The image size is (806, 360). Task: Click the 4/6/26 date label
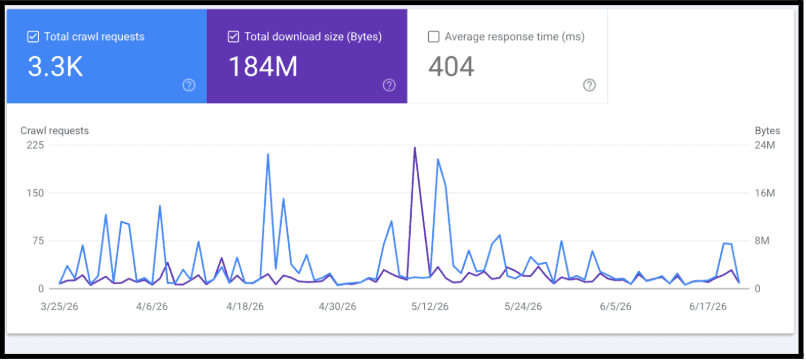tap(151, 307)
